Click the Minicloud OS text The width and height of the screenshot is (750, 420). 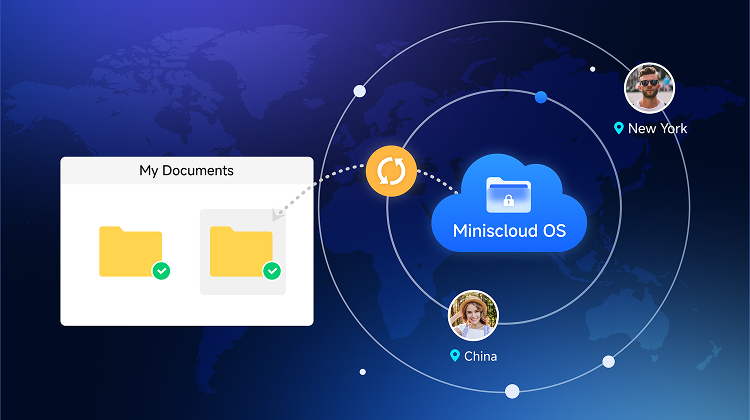click(x=509, y=231)
